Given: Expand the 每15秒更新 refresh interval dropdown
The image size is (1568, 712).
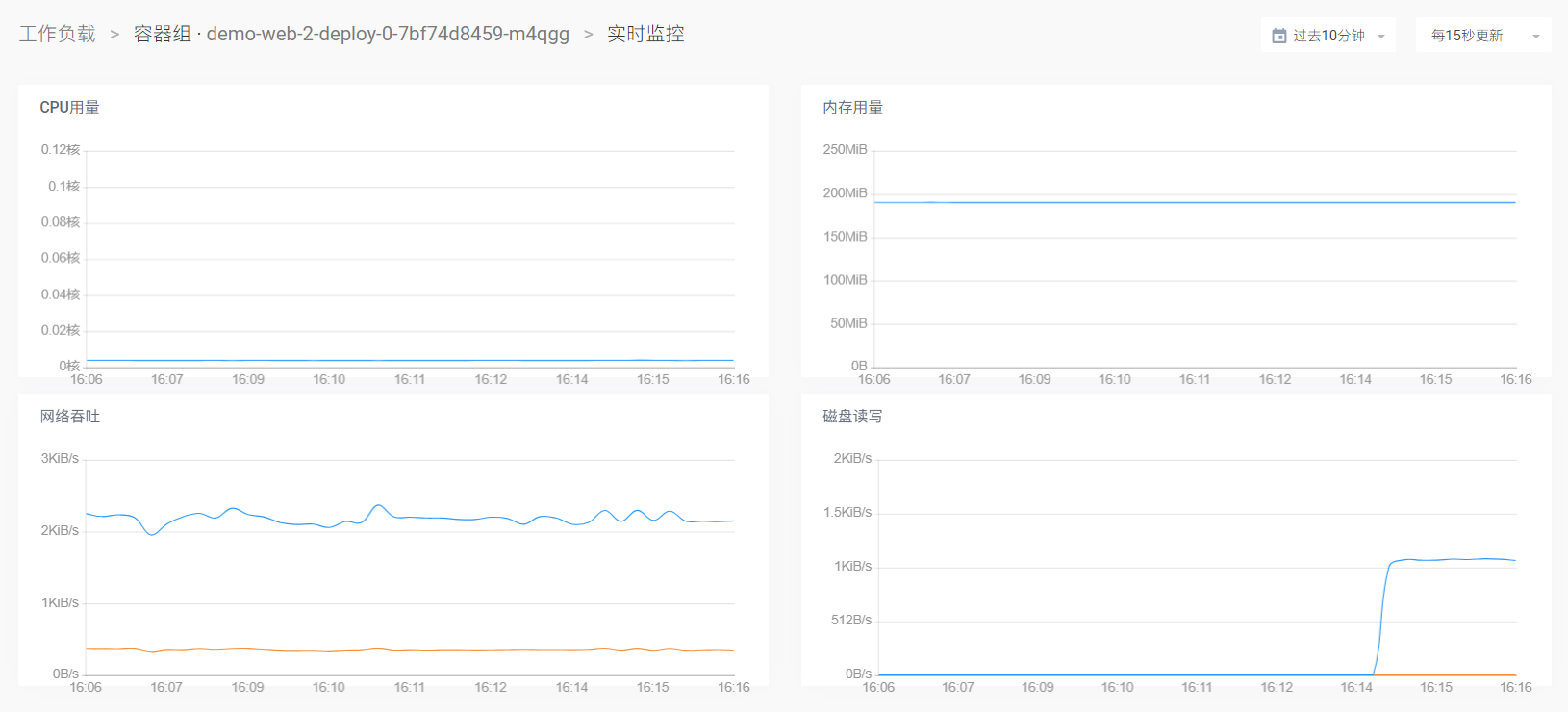Looking at the screenshot, I should (1467, 36).
